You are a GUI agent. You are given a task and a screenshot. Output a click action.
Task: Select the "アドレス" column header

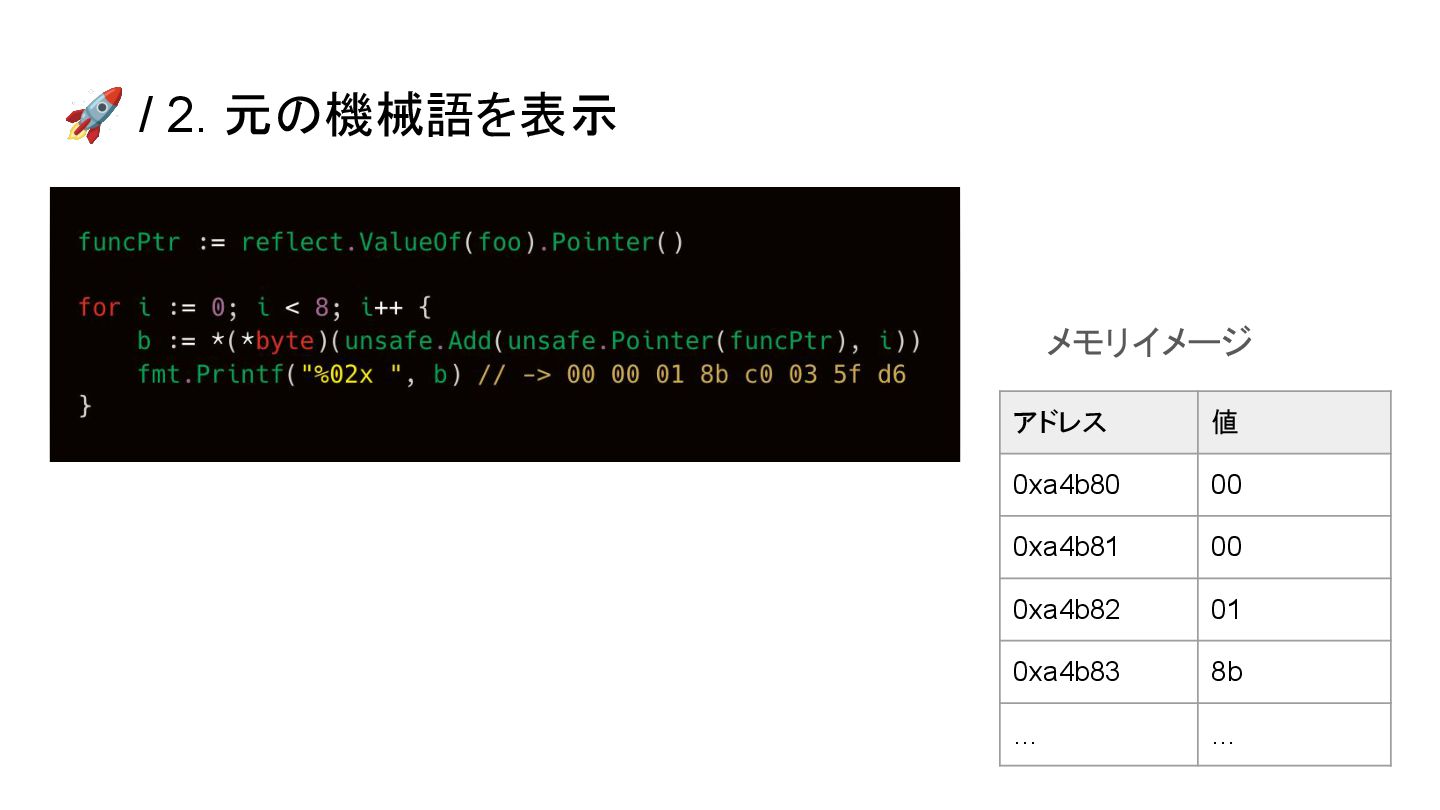[x=1099, y=423]
